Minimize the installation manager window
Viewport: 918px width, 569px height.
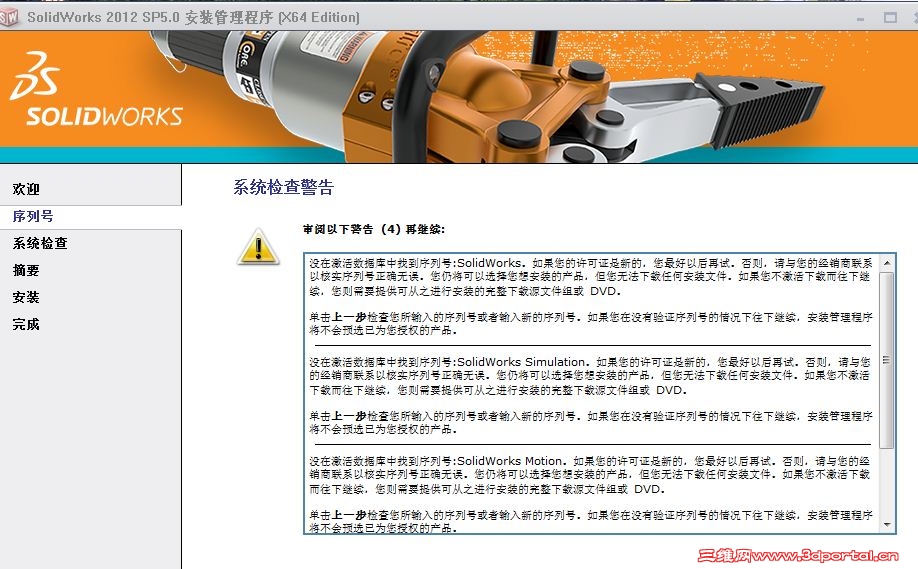(860, 18)
